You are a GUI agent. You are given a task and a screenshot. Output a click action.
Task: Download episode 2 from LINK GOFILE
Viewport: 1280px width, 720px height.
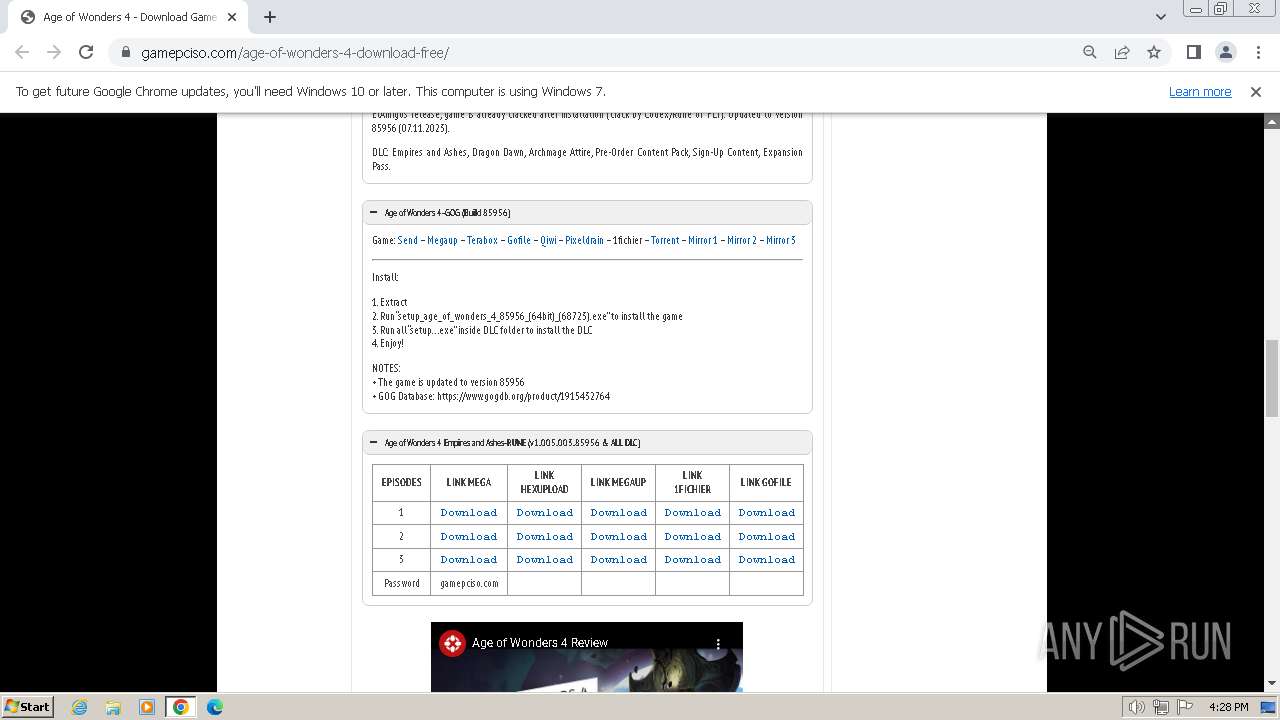tap(767, 536)
